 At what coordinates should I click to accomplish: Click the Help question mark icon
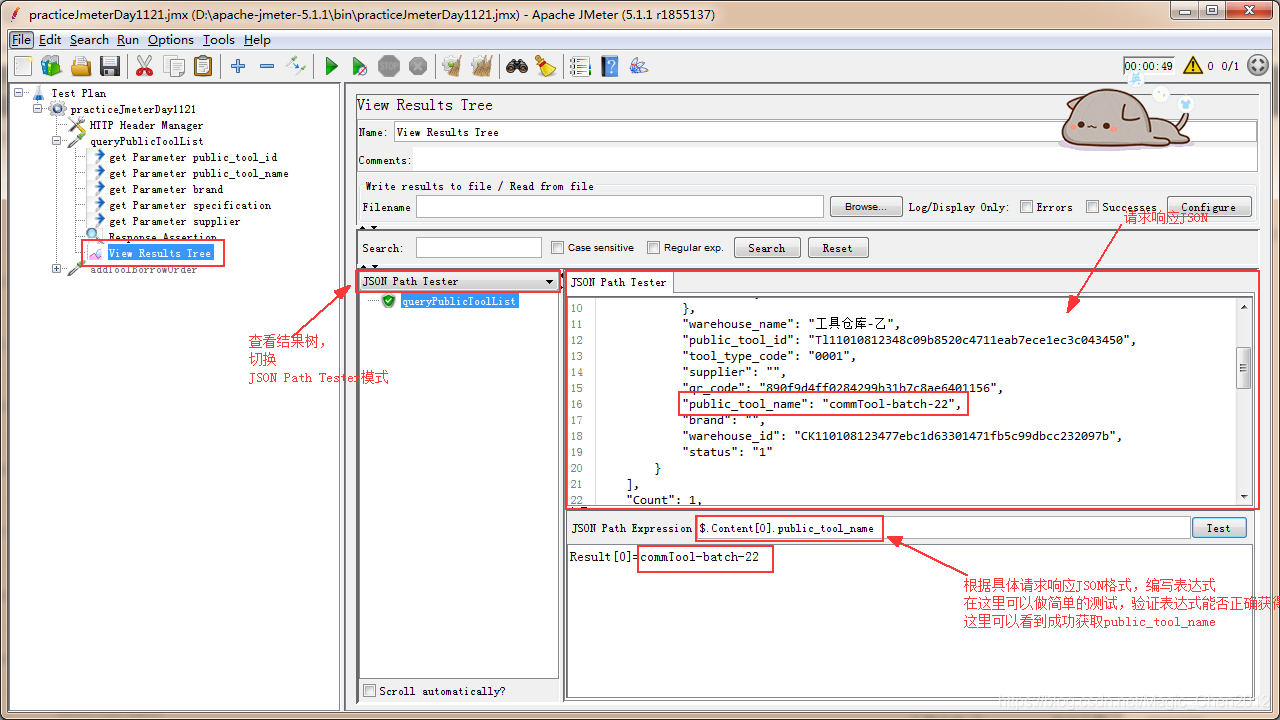click(x=610, y=66)
